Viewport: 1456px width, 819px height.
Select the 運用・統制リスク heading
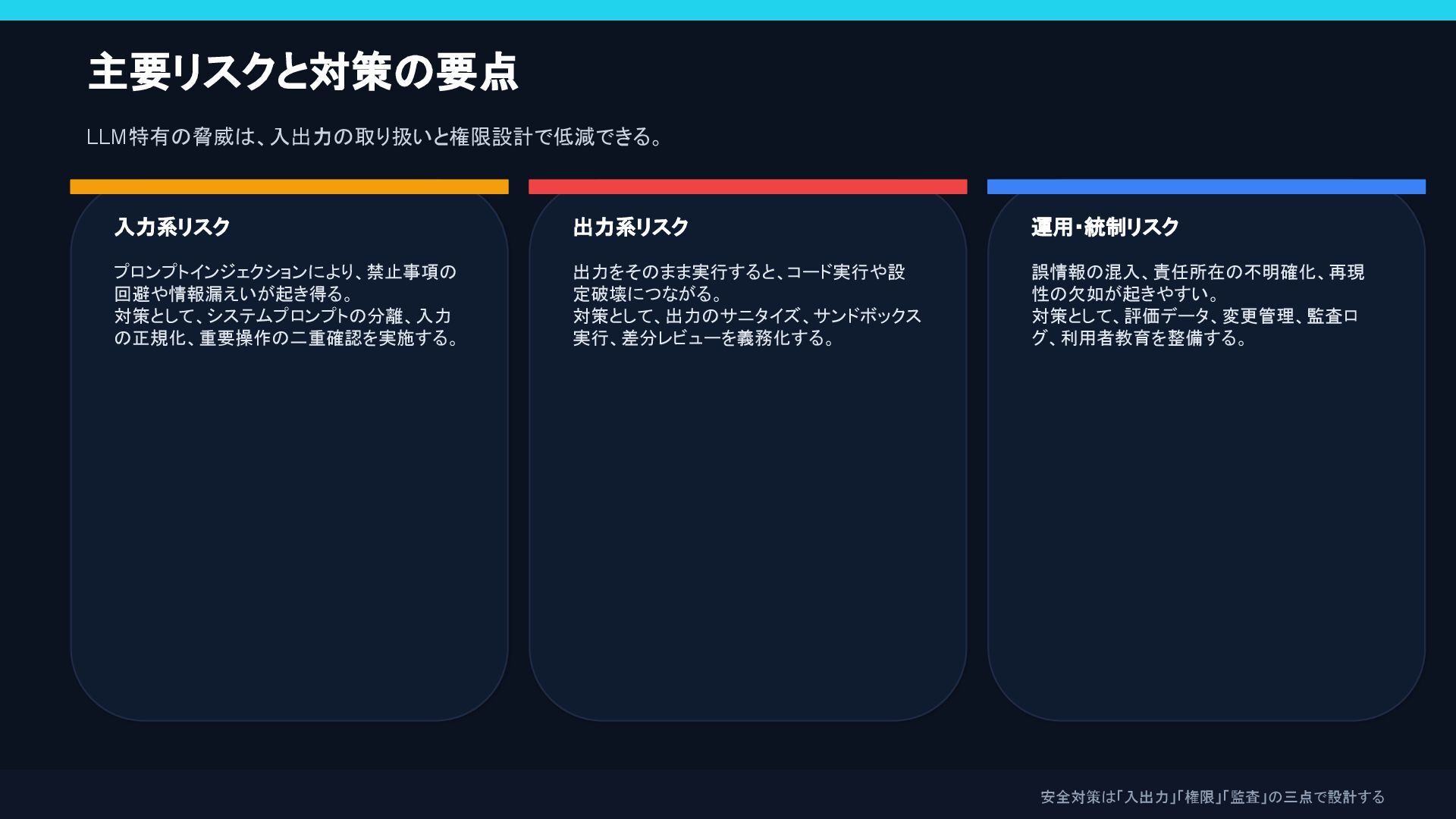(1105, 227)
